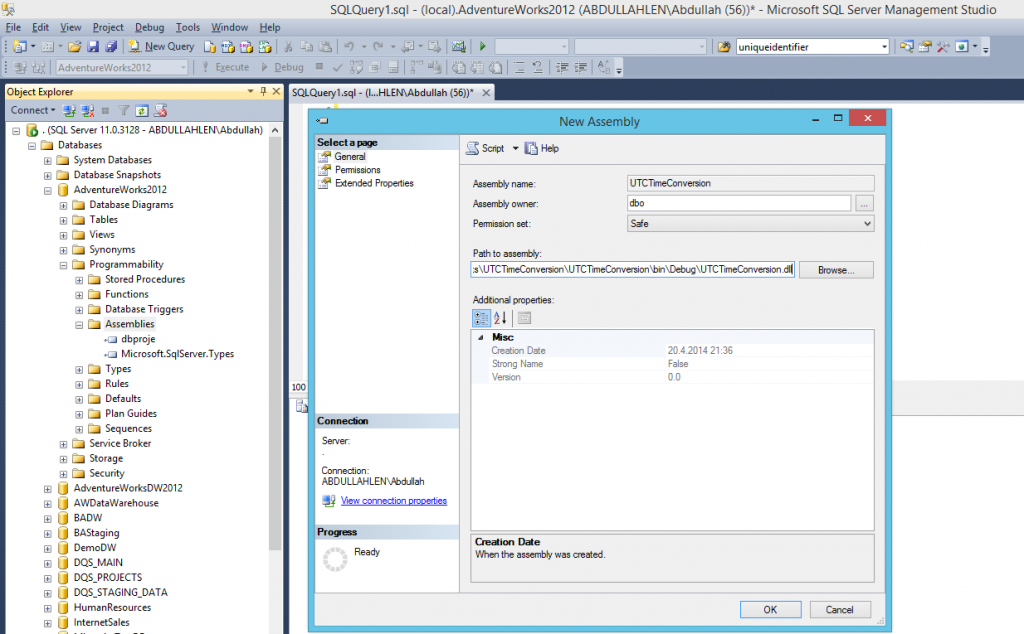Click the Browse button
Image resolution: width=1024 pixels, height=634 pixels.
tap(836, 270)
